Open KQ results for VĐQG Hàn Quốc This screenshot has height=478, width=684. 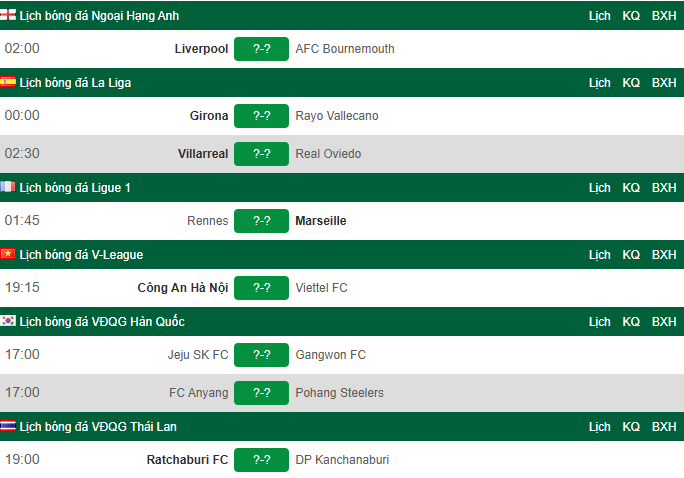tap(631, 322)
